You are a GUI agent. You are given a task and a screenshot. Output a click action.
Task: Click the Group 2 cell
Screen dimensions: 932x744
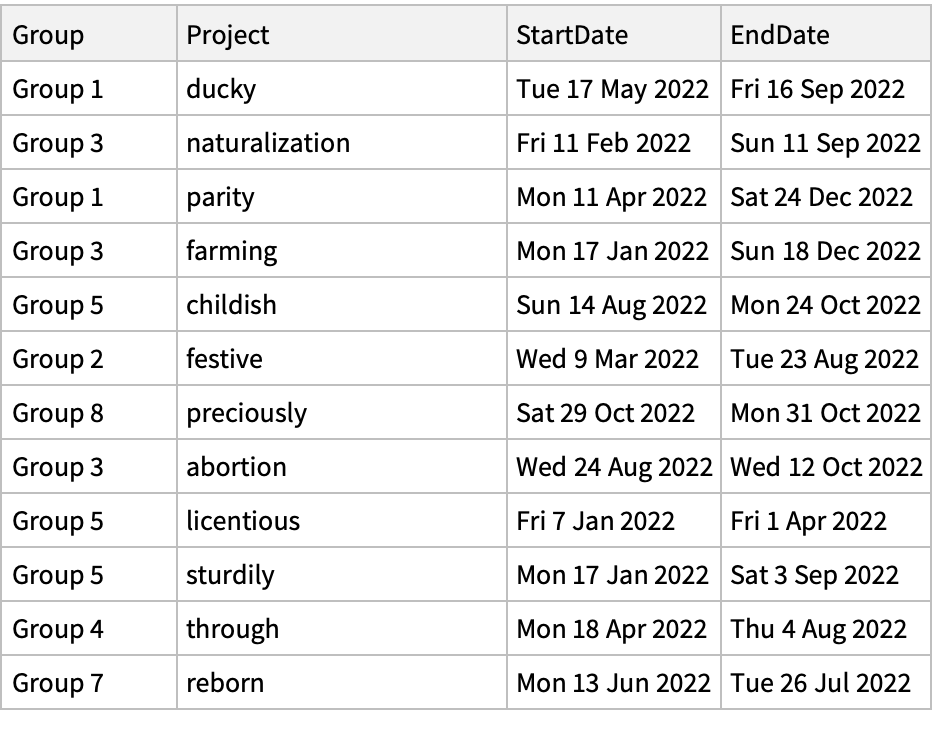pos(58,359)
